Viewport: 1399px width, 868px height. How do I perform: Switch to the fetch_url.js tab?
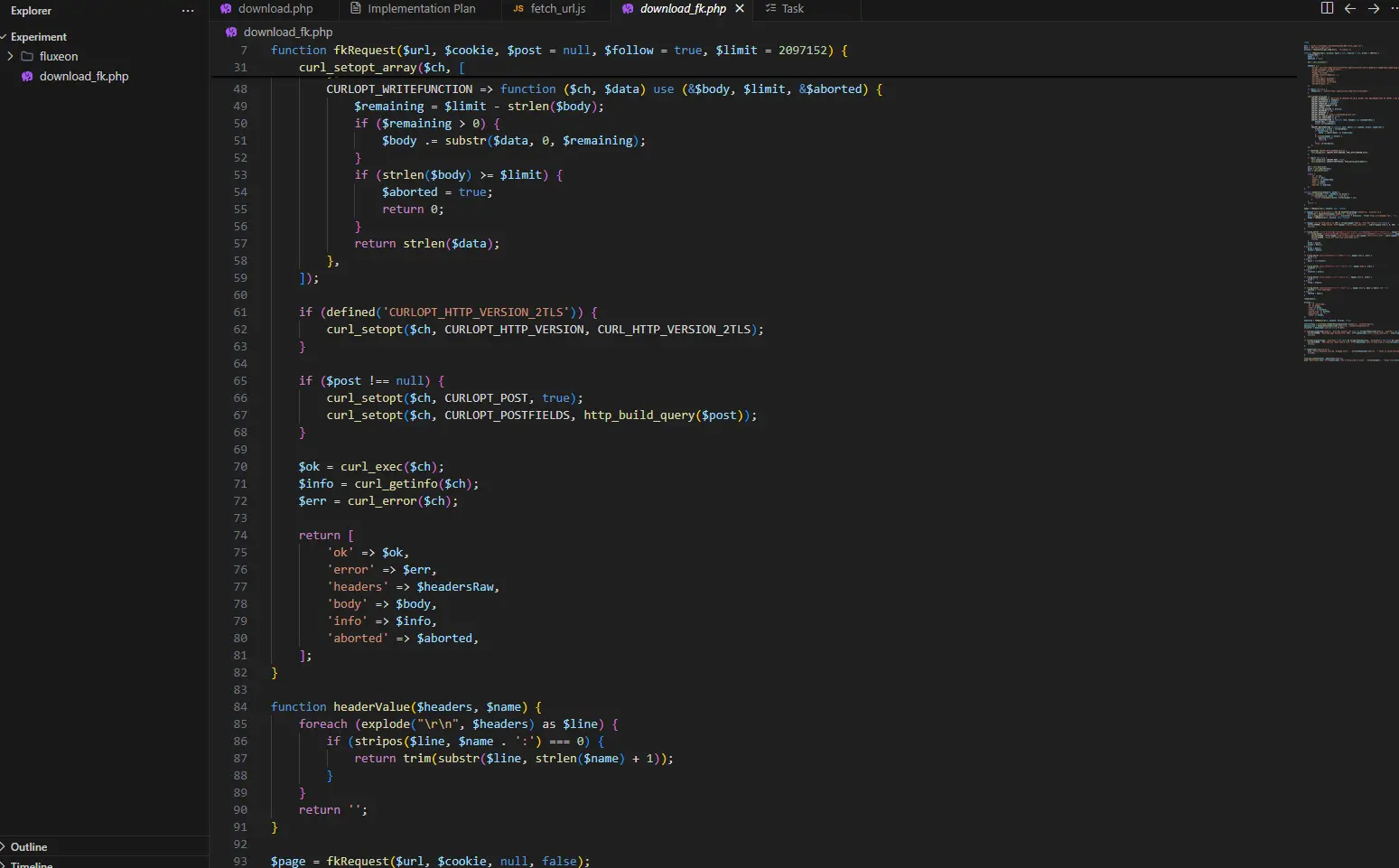click(x=558, y=9)
